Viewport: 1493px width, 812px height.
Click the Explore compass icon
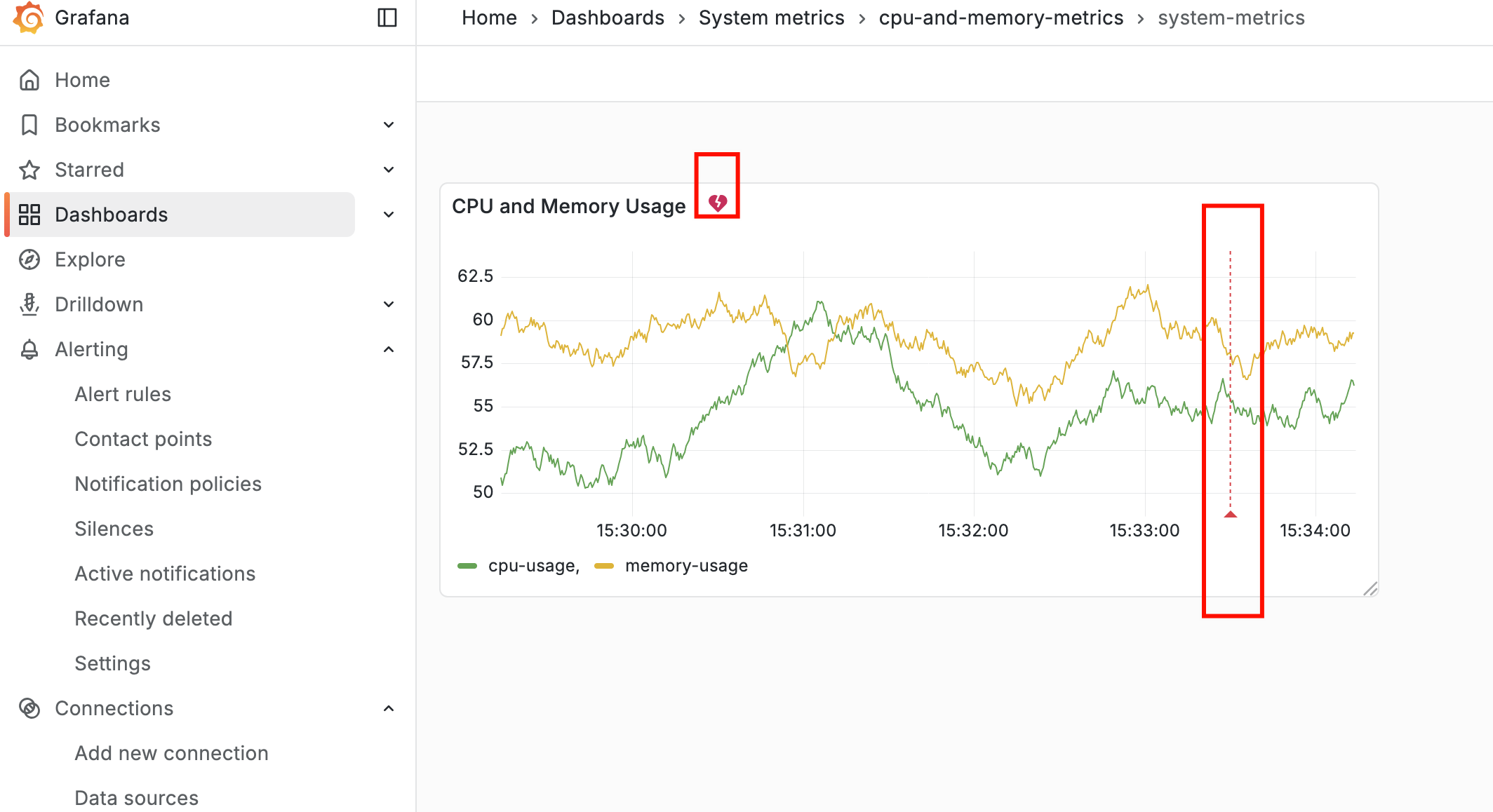29,259
